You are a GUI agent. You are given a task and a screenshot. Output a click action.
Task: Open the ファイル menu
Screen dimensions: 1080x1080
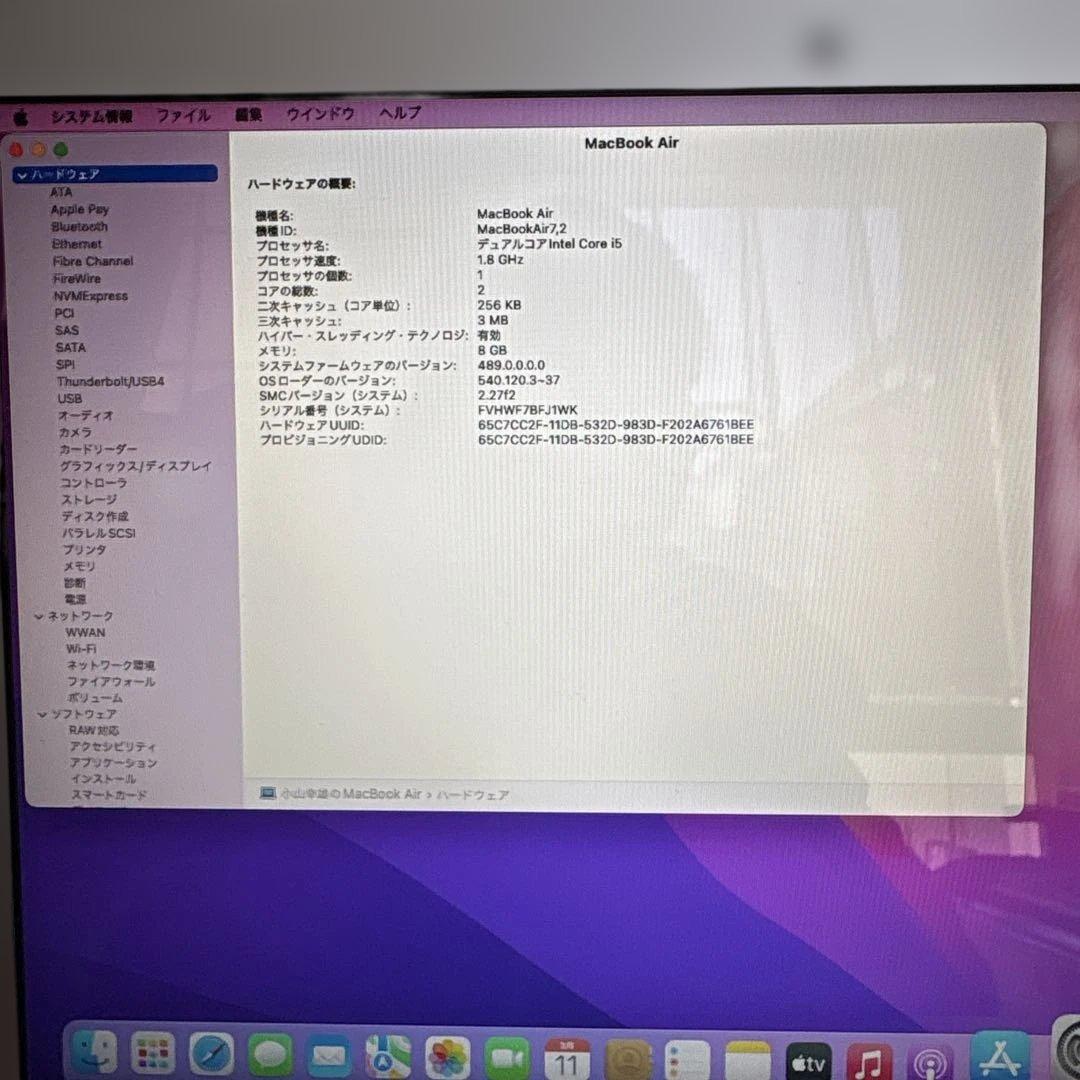tap(183, 114)
